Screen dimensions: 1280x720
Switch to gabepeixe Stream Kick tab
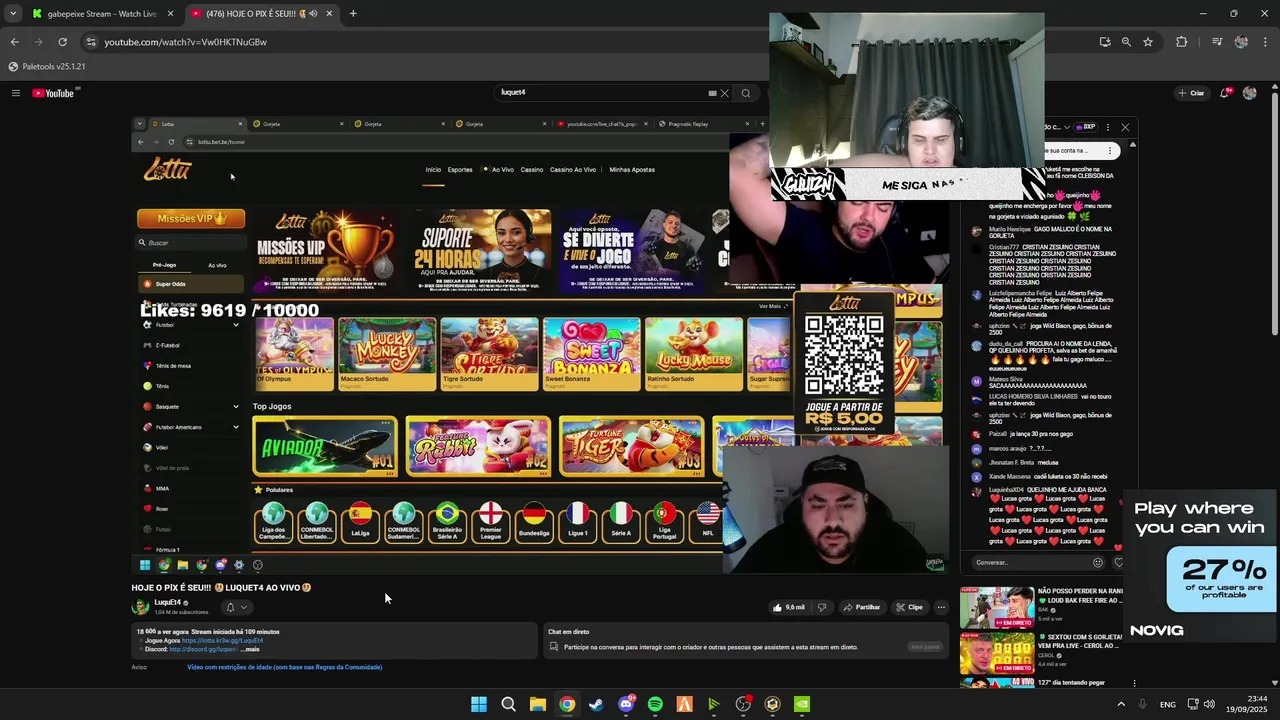101,14
